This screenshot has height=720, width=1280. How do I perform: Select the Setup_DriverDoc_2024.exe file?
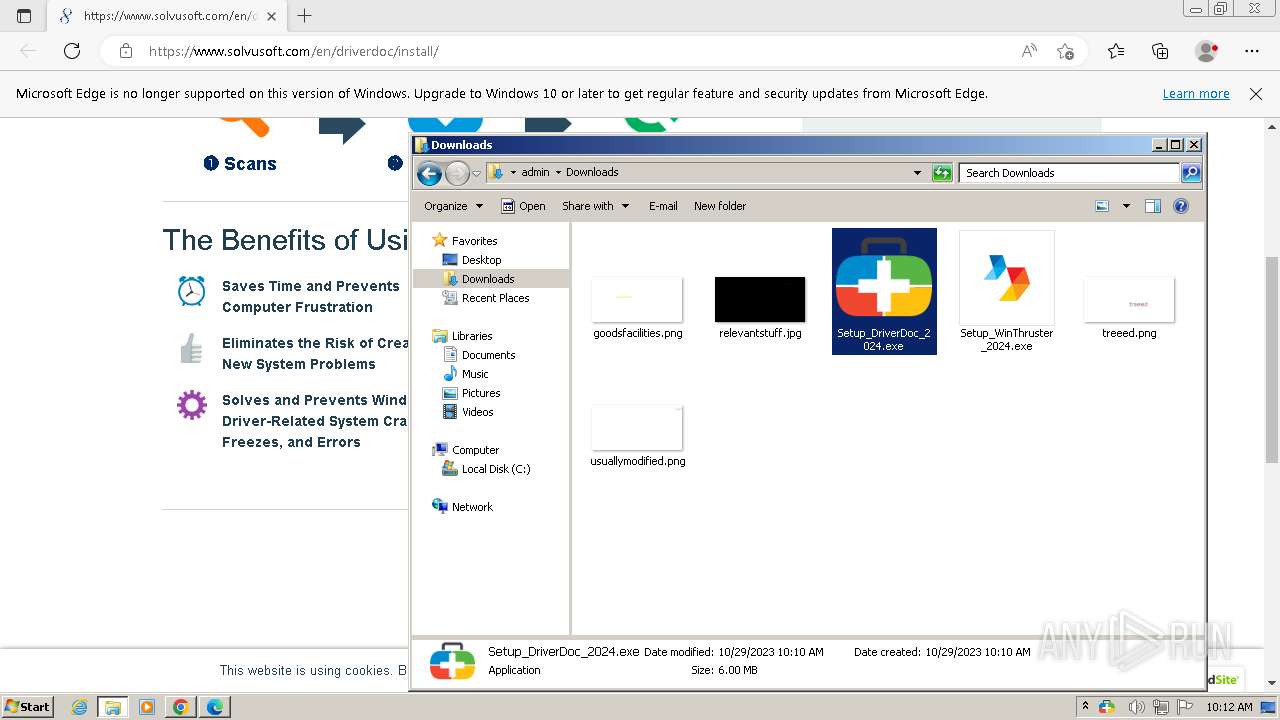pyautogui.click(x=884, y=291)
